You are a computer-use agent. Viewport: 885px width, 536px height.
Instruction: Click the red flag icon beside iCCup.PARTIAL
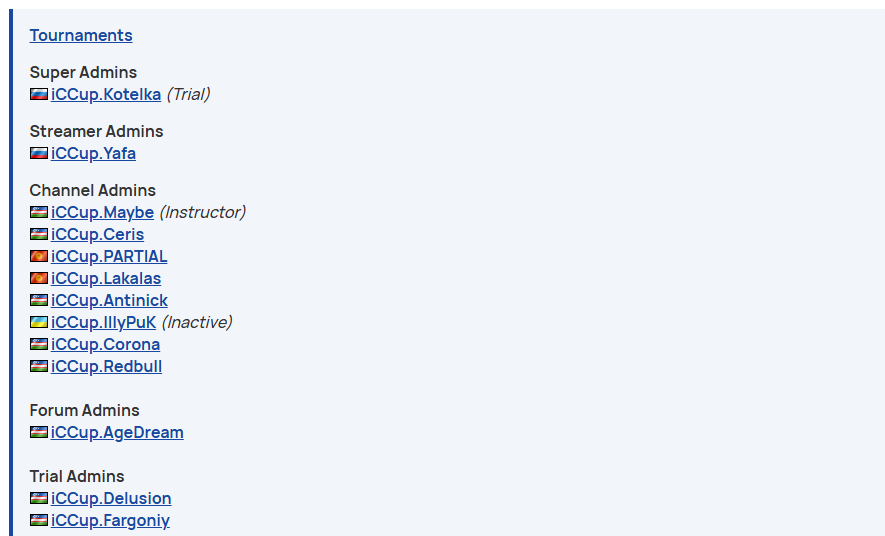(39, 256)
